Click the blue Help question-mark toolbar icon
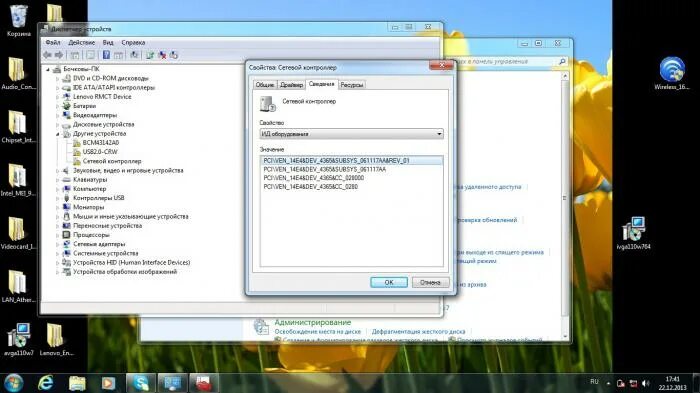The width and height of the screenshot is (700, 393). coord(106,55)
